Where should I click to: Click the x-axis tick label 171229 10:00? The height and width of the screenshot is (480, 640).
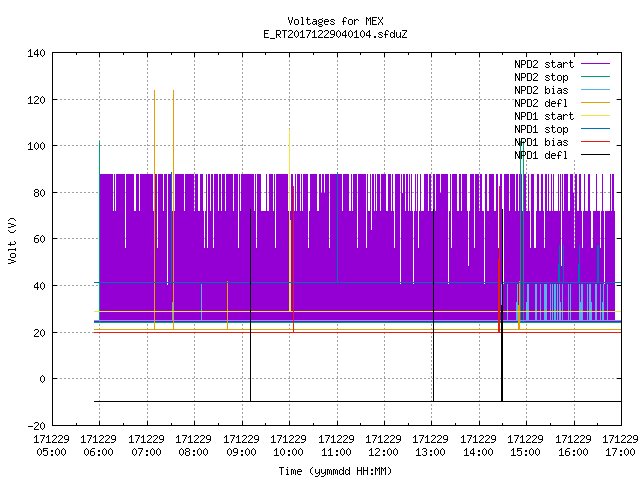(289, 446)
